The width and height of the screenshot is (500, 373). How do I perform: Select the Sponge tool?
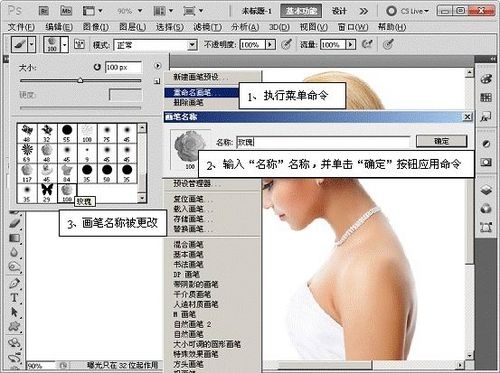coord(14,267)
